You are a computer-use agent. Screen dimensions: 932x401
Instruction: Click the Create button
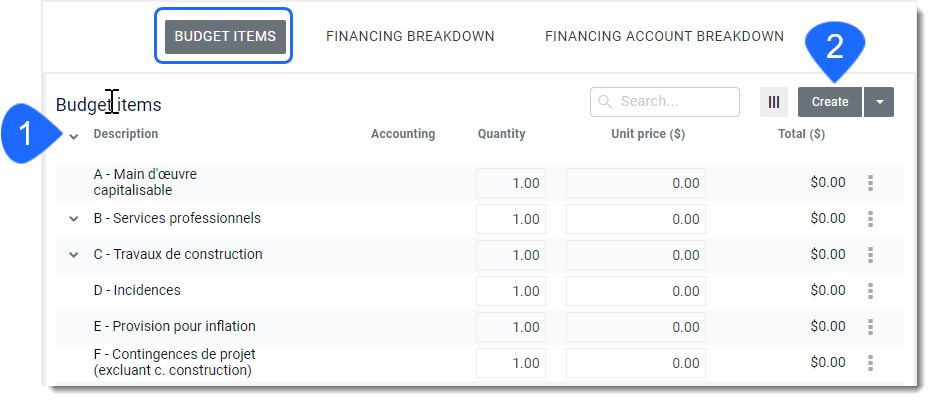point(830,102)
